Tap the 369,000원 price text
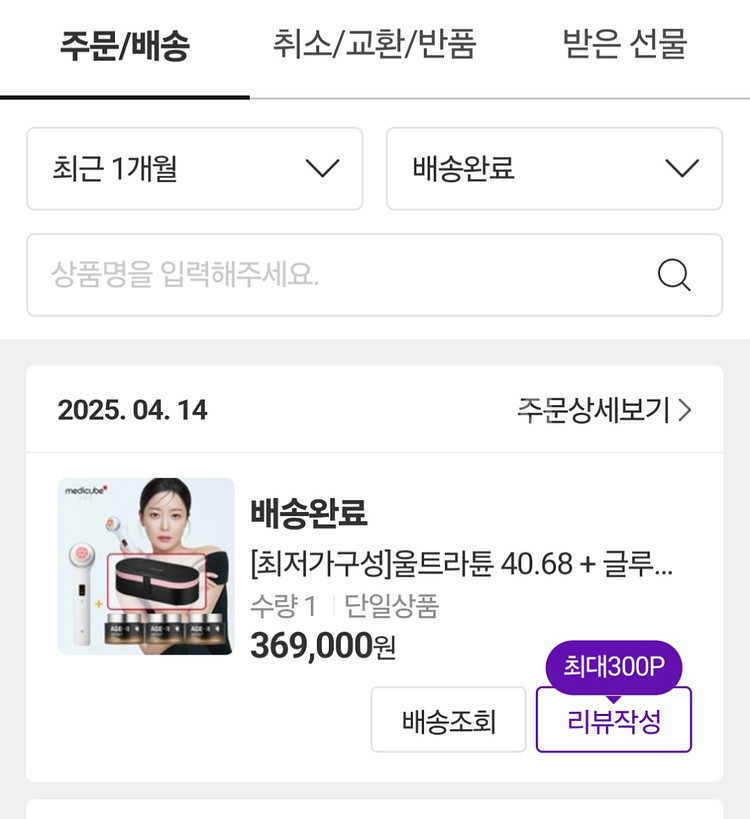 pos(323,646)
